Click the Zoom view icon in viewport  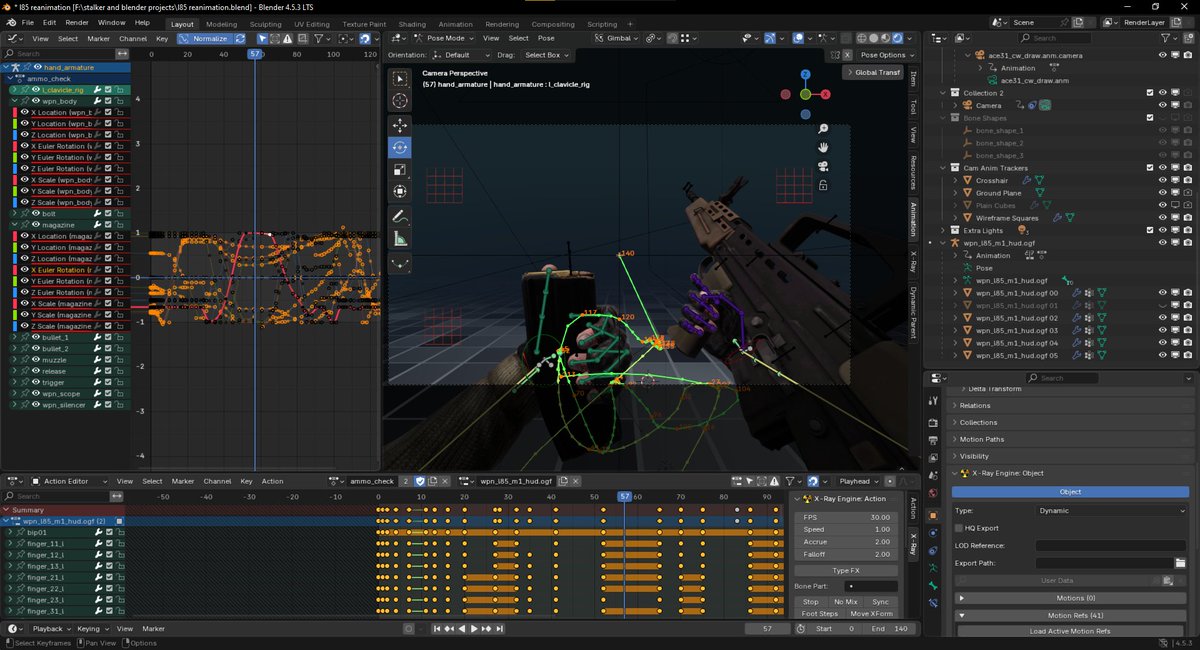(x=823, y=129)
